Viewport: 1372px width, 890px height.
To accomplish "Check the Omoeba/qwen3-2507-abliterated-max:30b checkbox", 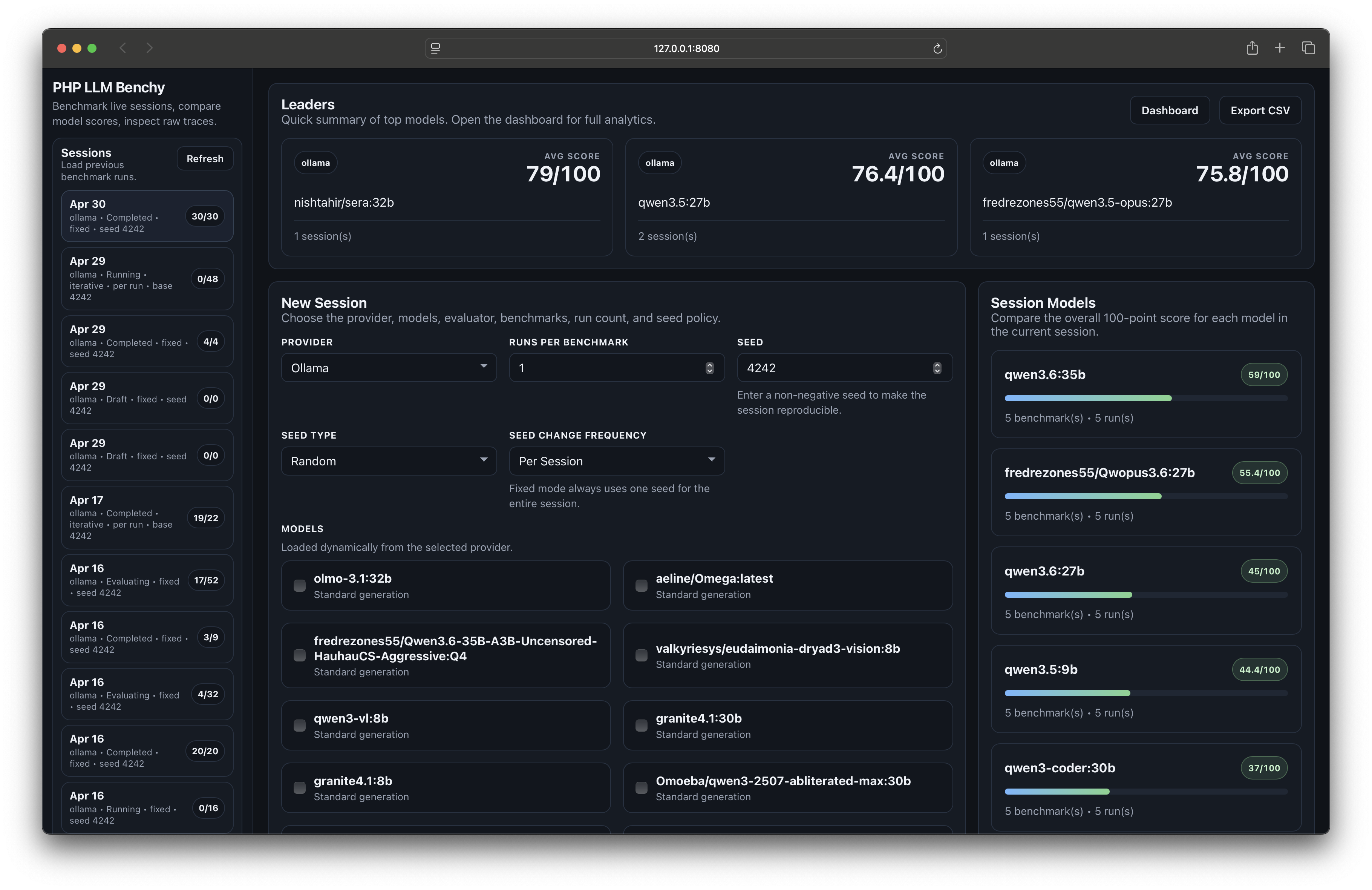I will [x=642, y=788].
